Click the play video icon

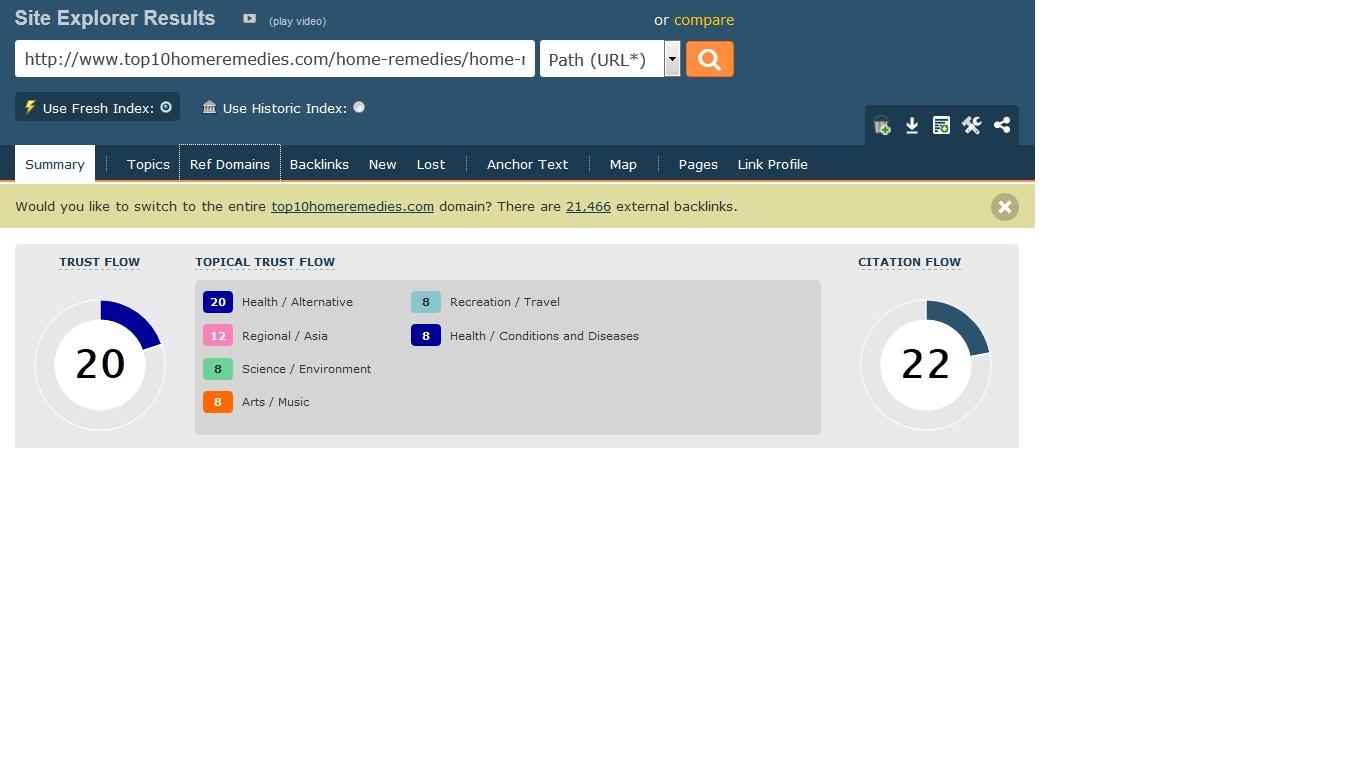point(249,18)
